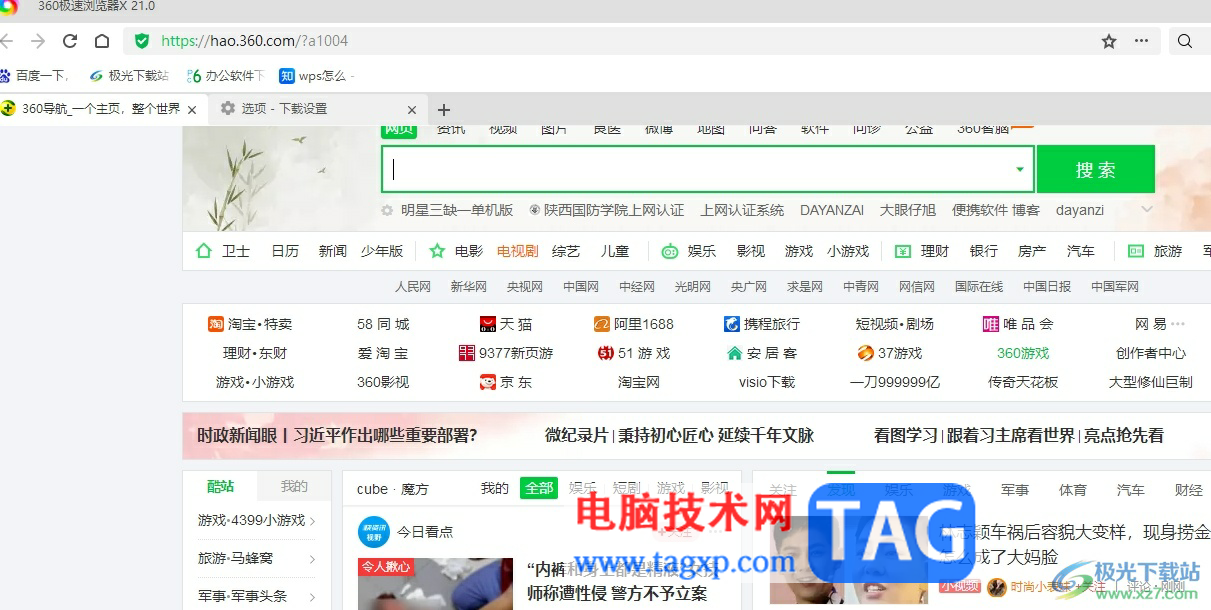Read headline 时政新闻眼丨习近平作出哪些重要部署

click(337, 435)
